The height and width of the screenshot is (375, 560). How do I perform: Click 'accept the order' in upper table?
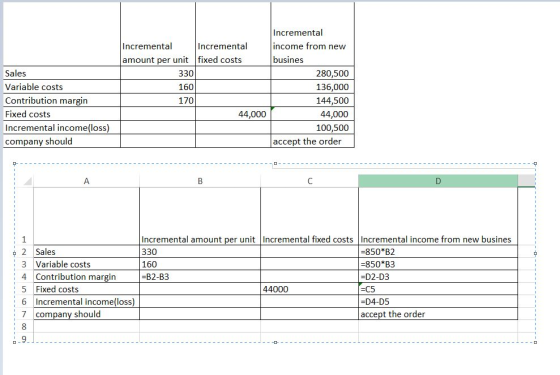pos(307,141)
